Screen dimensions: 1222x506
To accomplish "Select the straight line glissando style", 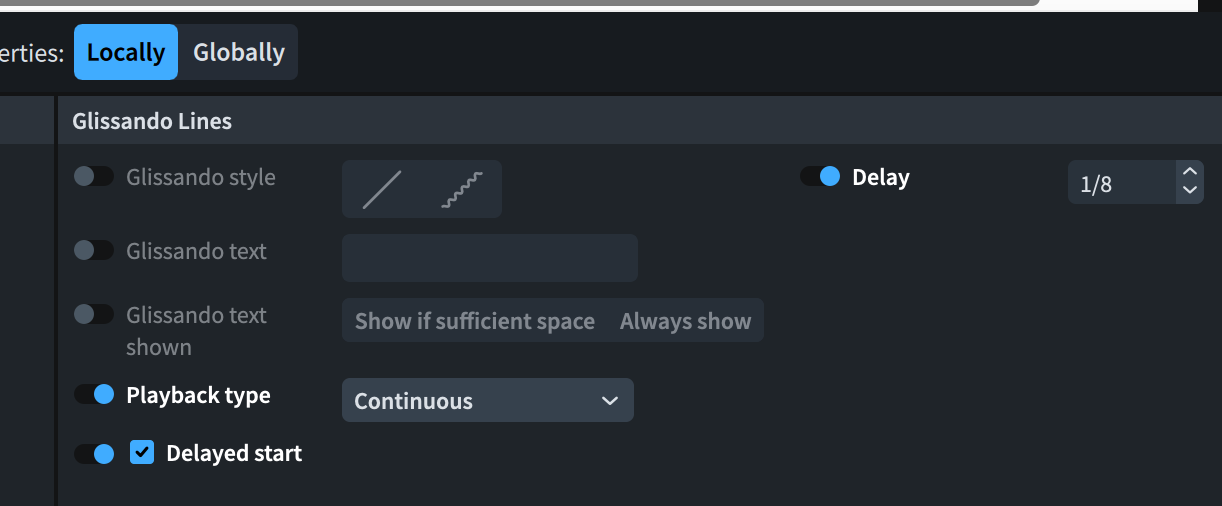I will tap(381, 189).
